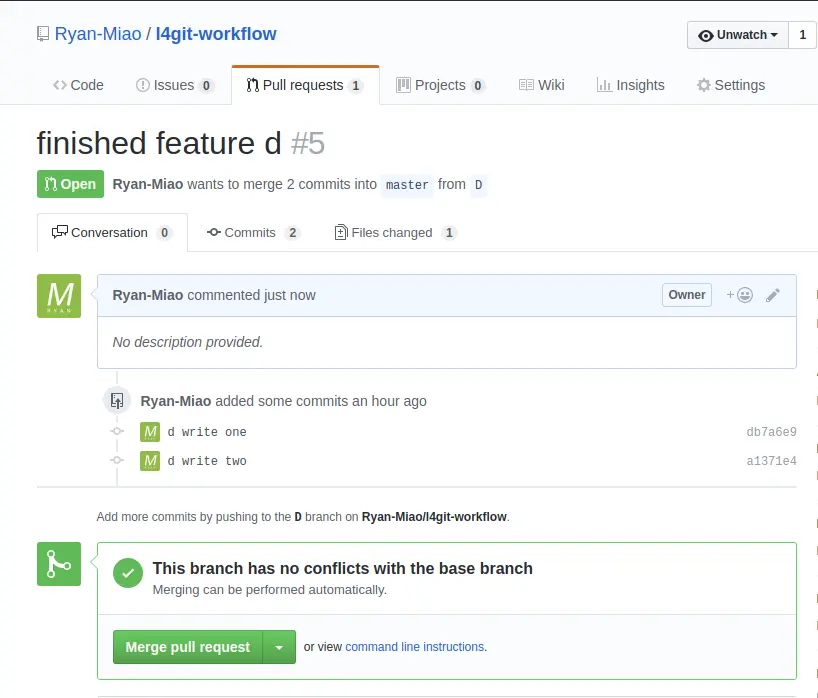
Task: Switch to the Issues tab
Action: pos(174,85)
